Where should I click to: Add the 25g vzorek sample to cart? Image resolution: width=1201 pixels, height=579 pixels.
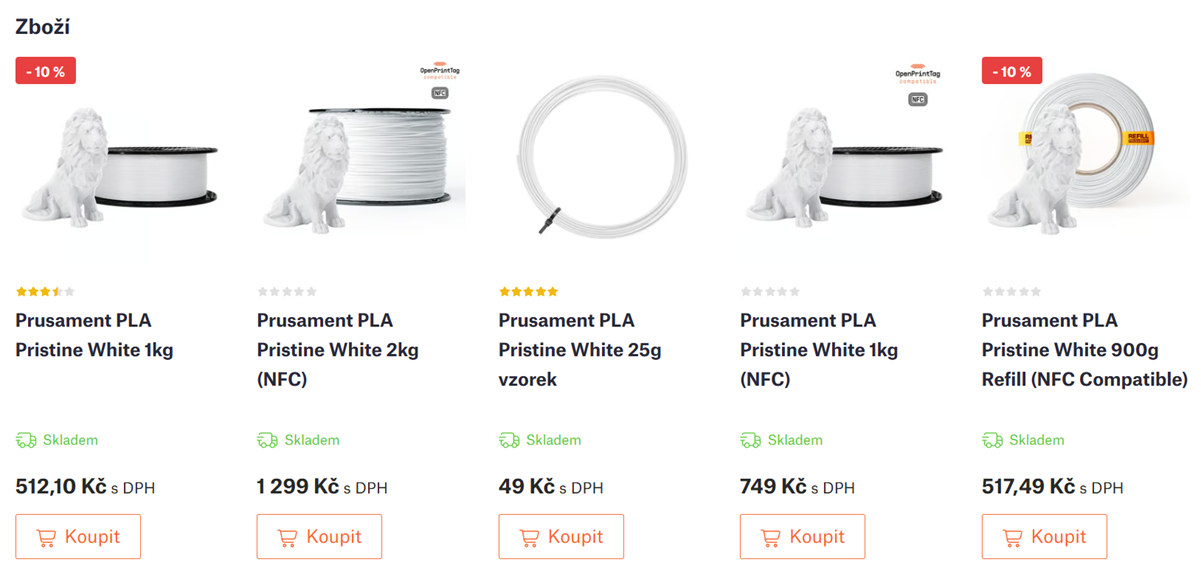click(561, 537)
